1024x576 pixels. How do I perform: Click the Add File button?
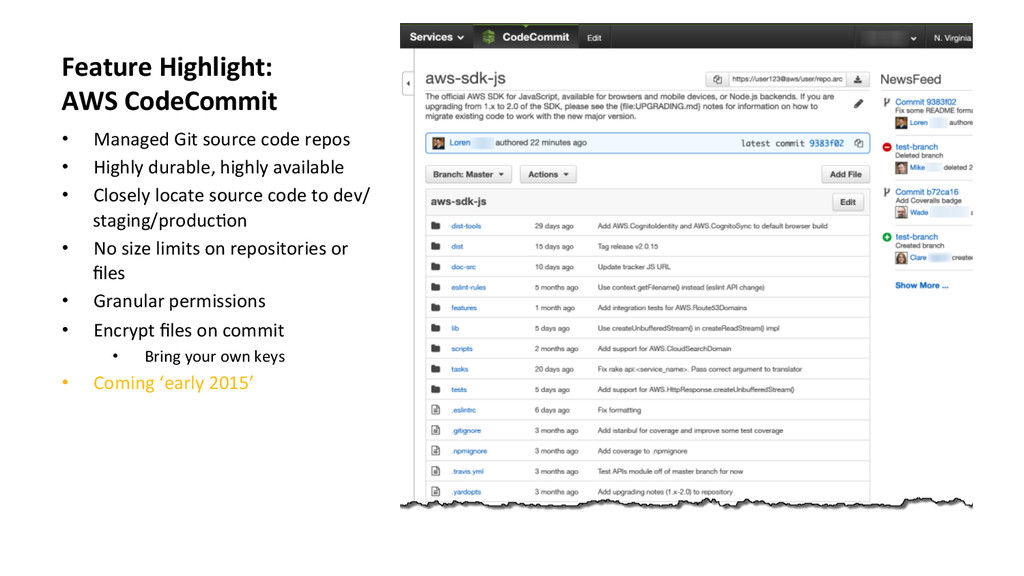click(x=845, y=174)
